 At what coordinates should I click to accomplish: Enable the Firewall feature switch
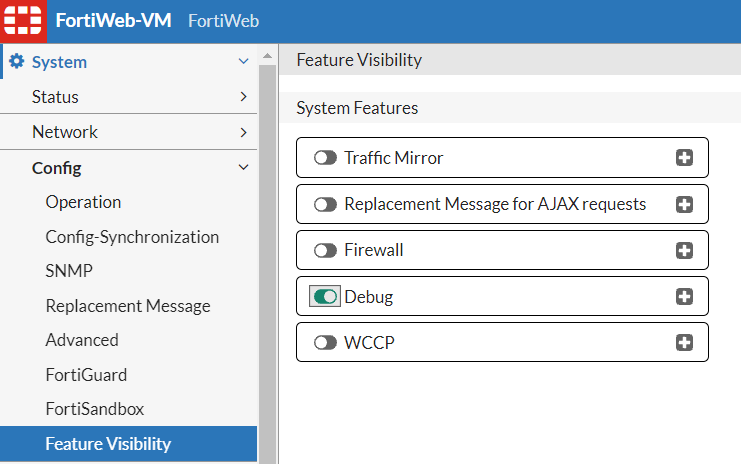click(325, 250)
